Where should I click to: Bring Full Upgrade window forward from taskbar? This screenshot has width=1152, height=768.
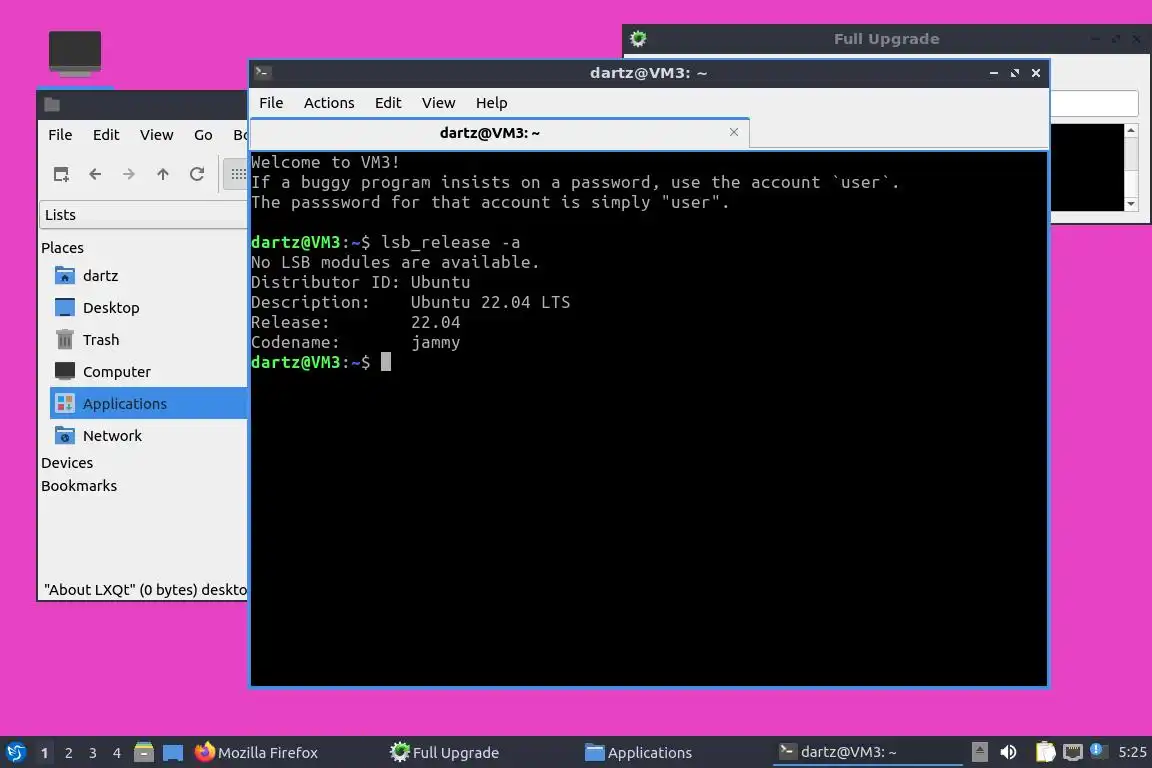click(x=444, y=753)
